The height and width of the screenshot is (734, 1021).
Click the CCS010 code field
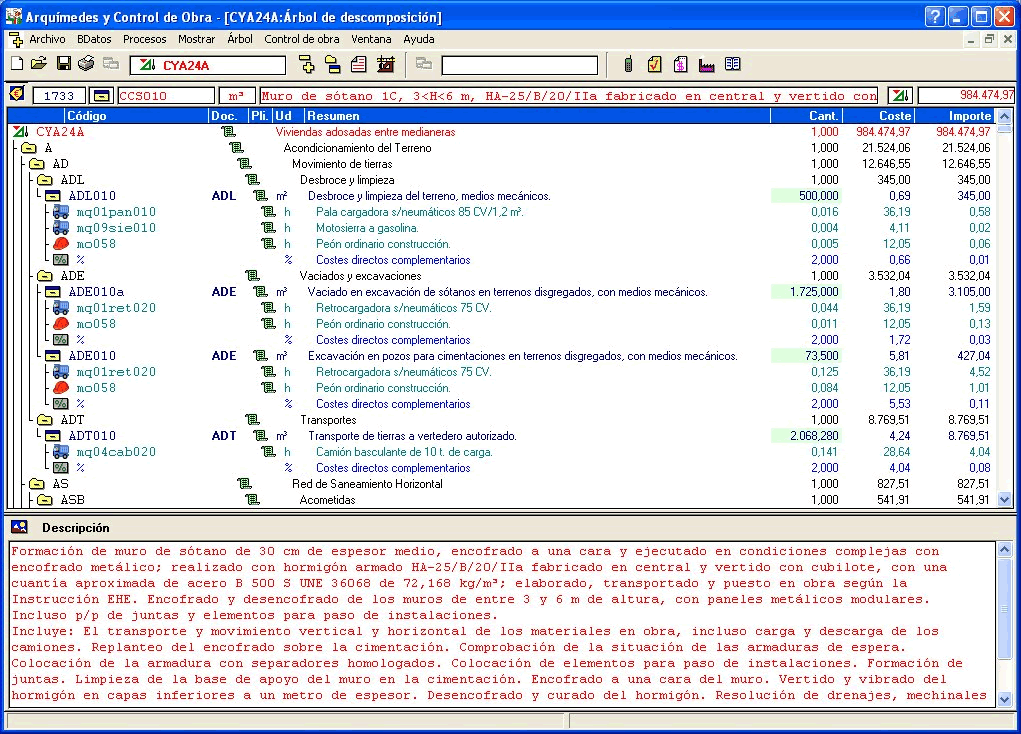pos(167,96)
